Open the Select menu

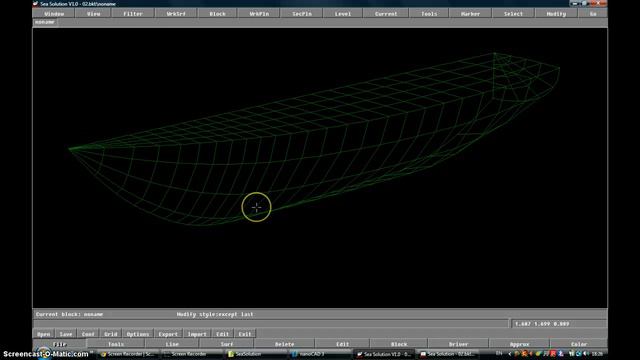pyautogui.click(x=513, y=13)
